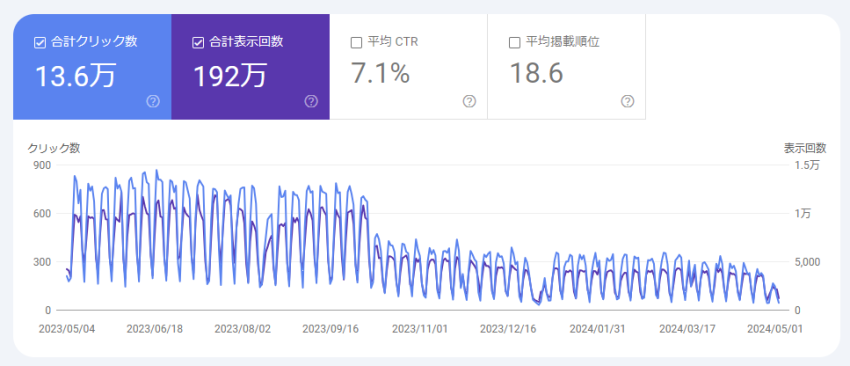Click the help icon for 平均 CTR
The height and width of the screenshot is (366, 850).
(469, 101)
